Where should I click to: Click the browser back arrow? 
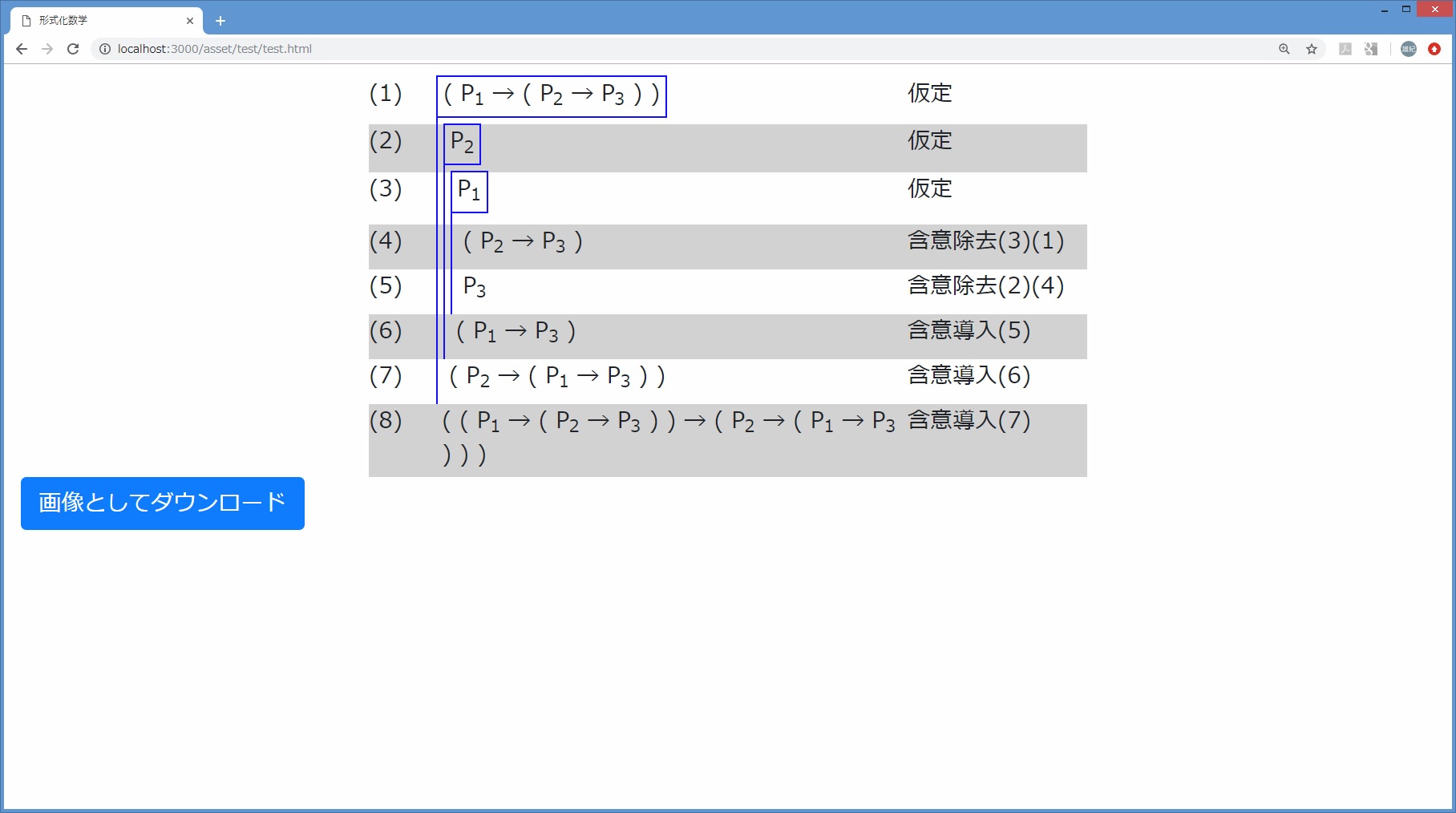pos(21,49)
